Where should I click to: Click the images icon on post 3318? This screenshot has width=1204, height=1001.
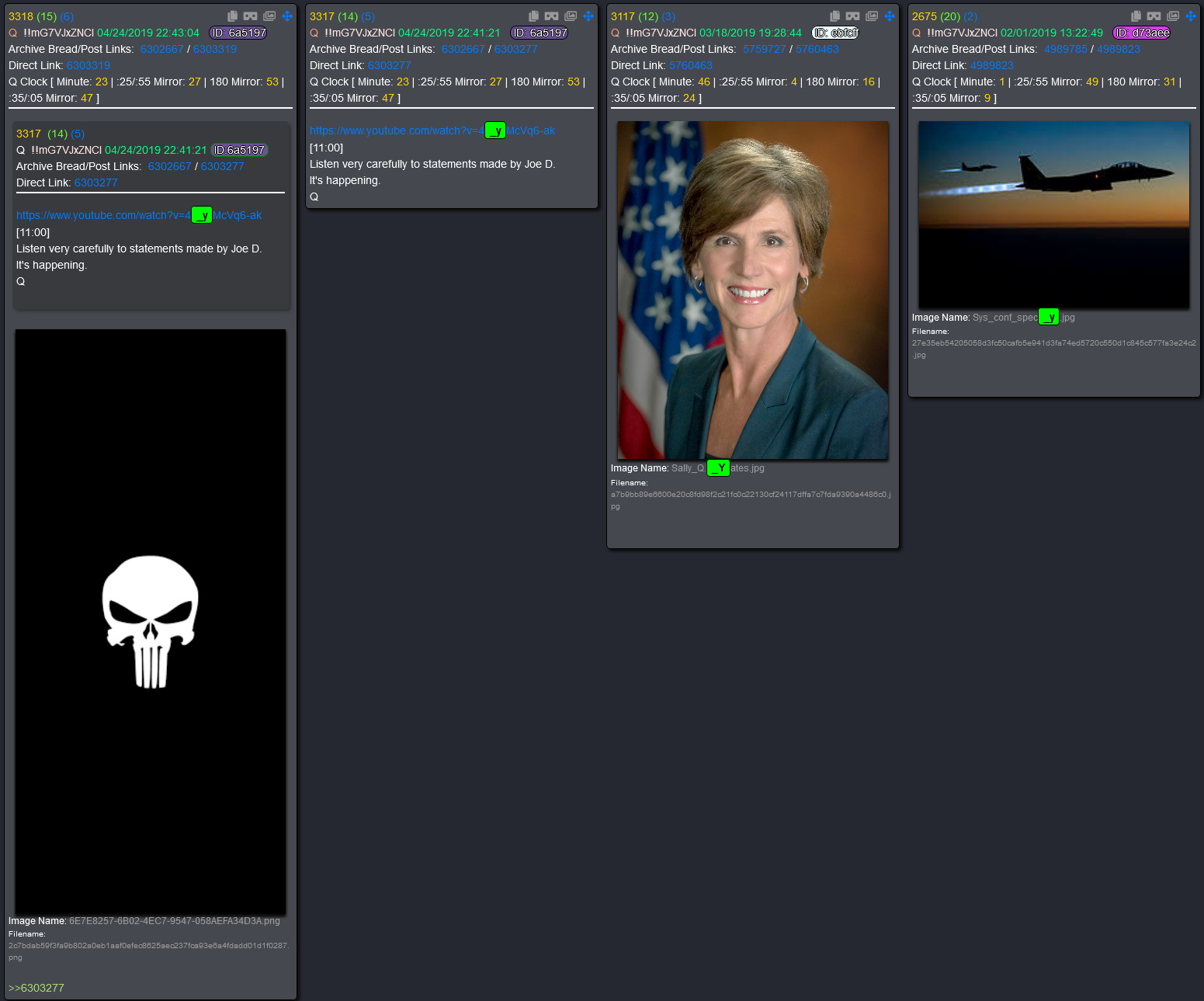pyautogui.click(x=269, y=16)
